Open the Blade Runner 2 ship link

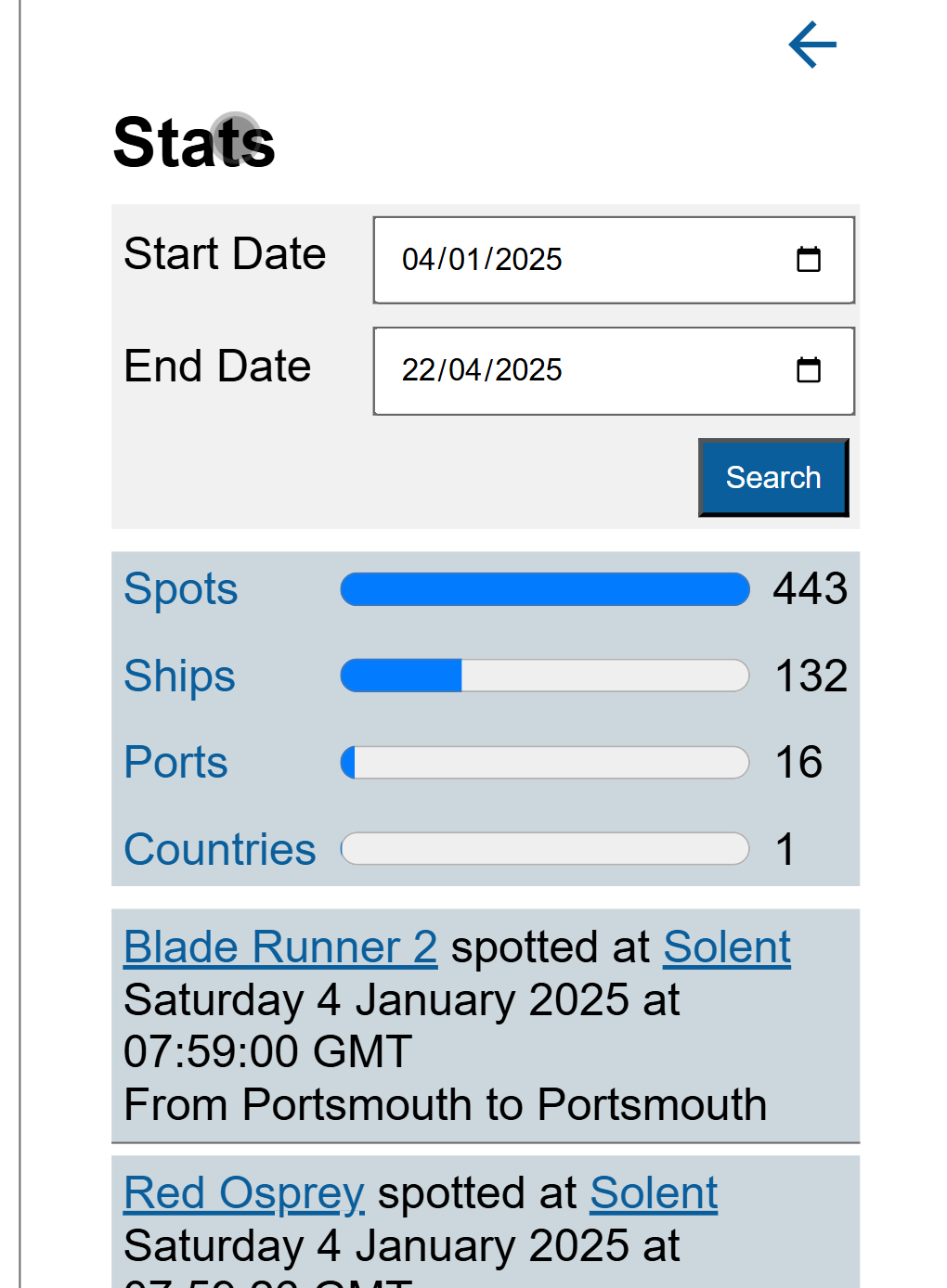280,947
